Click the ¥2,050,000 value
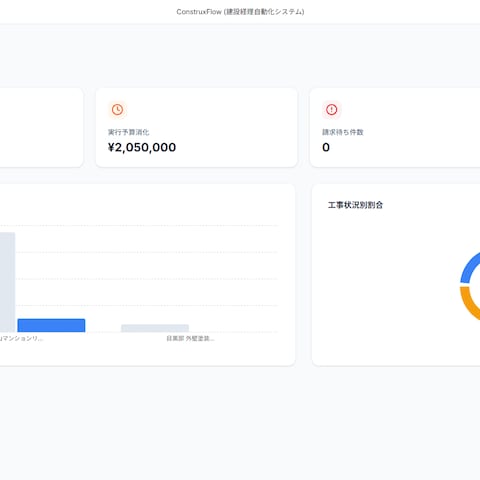This screenshot has width=480, height=480. click(x=142, y=147)
